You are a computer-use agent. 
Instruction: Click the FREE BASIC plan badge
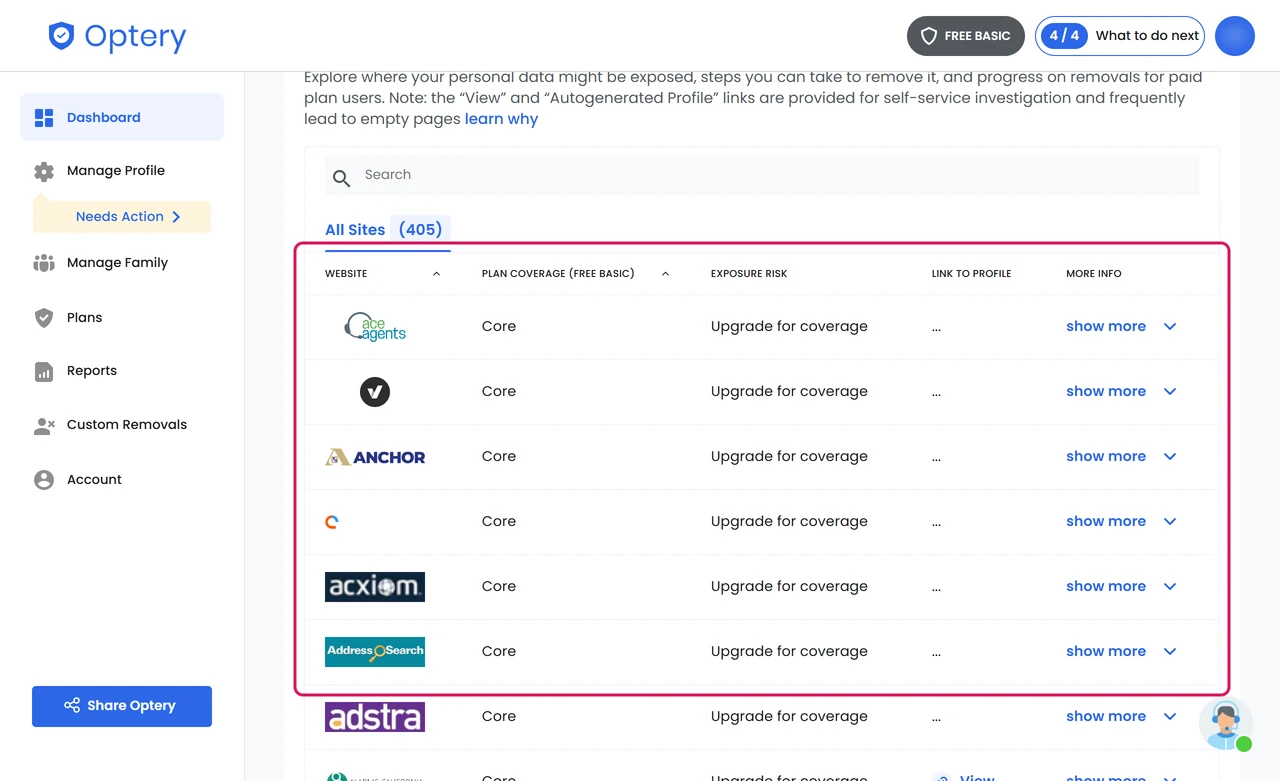coord(966,36)
